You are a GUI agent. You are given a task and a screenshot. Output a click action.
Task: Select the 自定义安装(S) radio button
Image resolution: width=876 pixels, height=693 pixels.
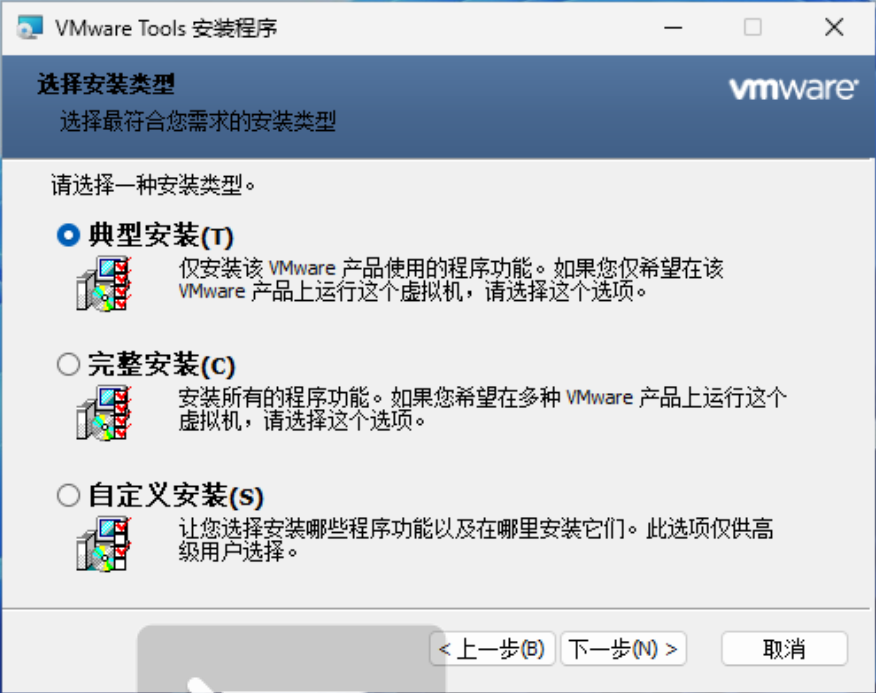(x=68, y=495)
